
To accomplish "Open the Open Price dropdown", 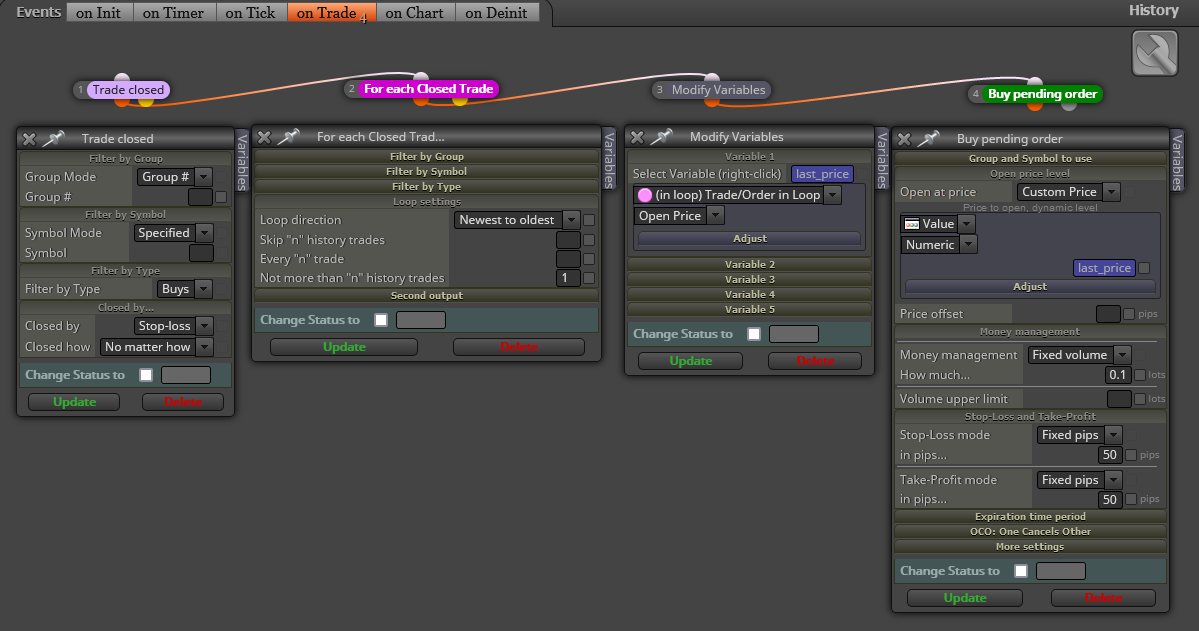I will click(678, 216).
